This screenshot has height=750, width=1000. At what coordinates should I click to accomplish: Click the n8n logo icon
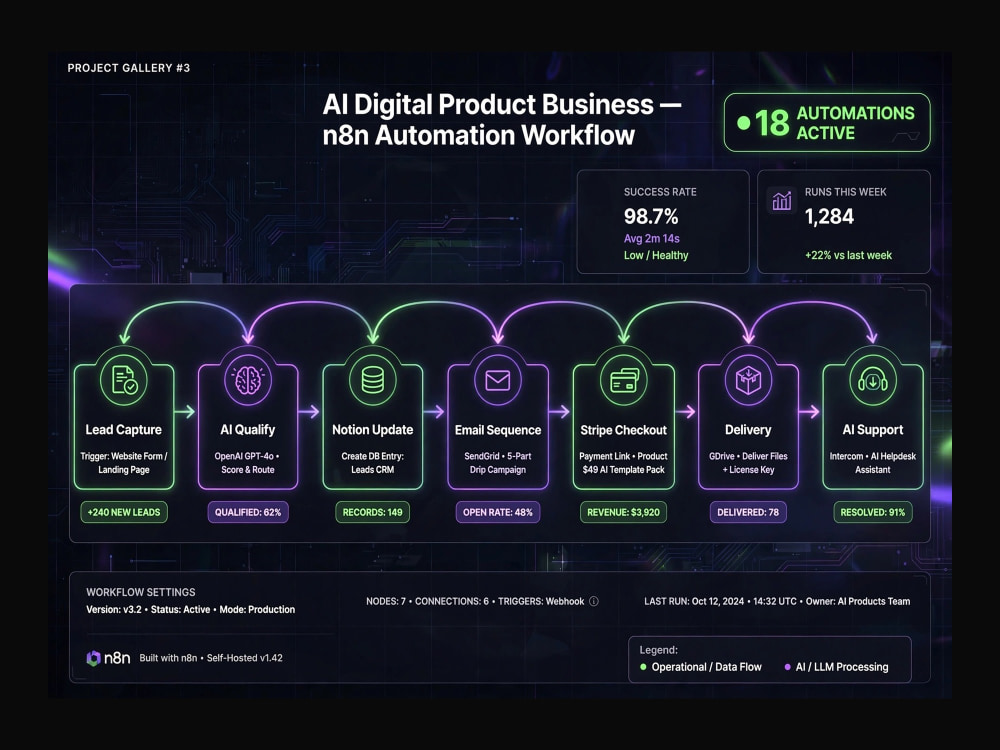[93, 658]
